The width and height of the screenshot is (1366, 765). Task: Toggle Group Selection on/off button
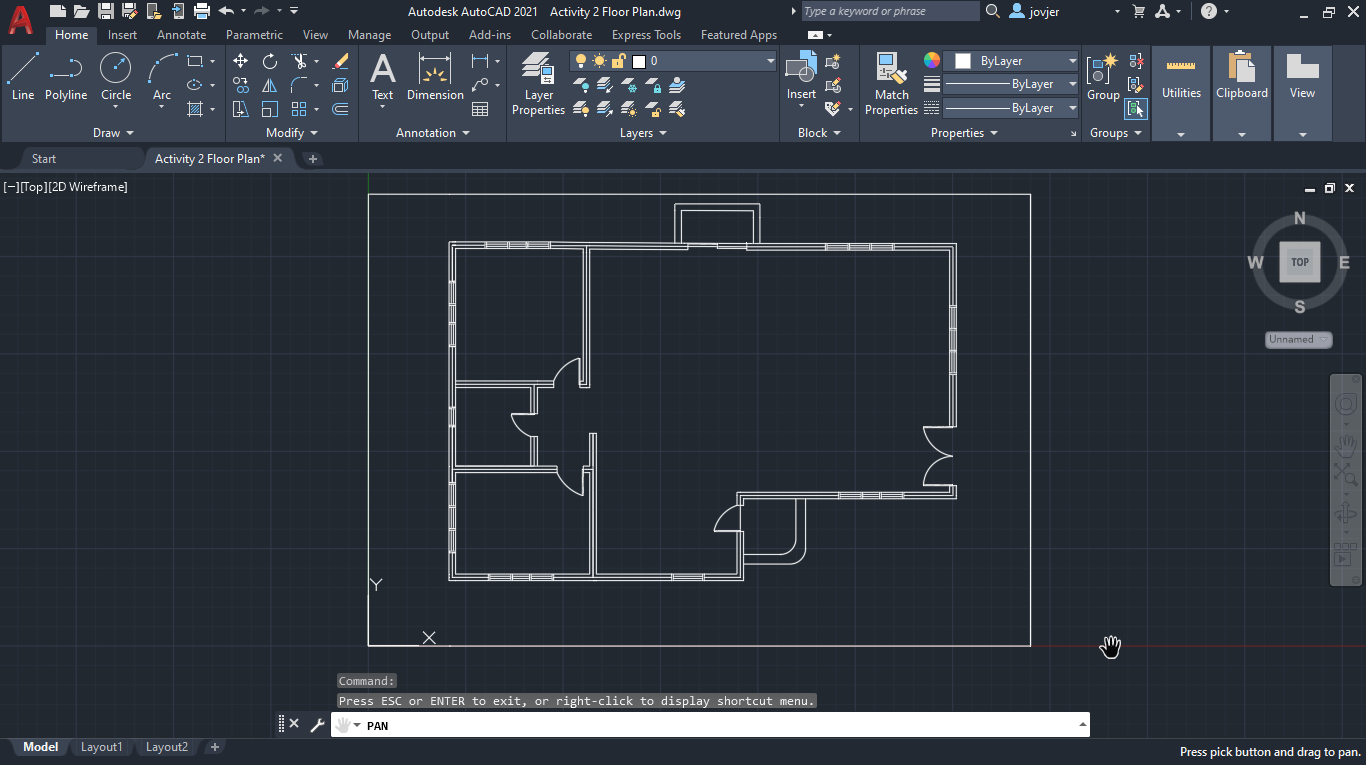pyautogui.click(x=1135, y=109)
